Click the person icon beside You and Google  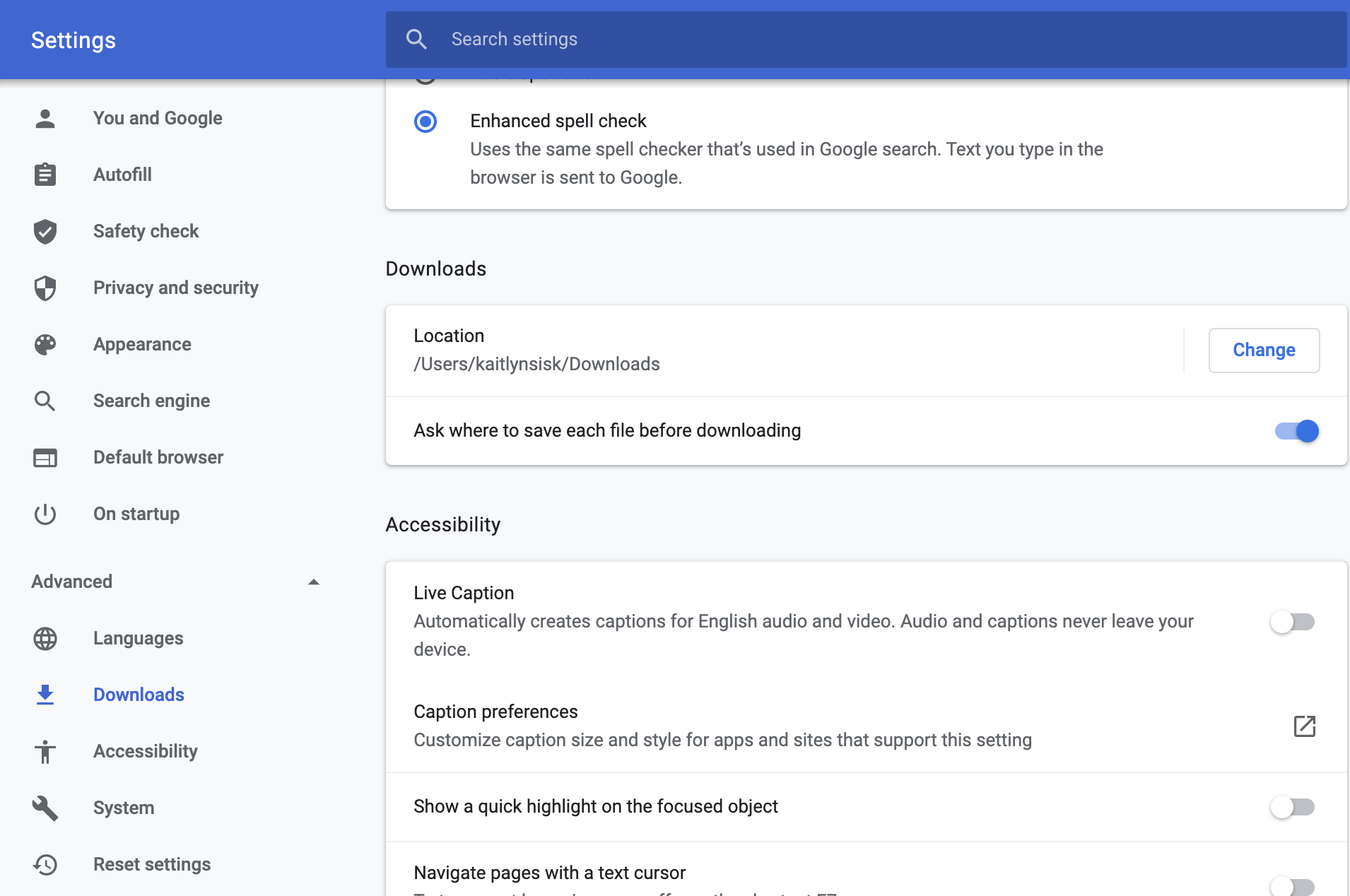(x=45, y=118)
